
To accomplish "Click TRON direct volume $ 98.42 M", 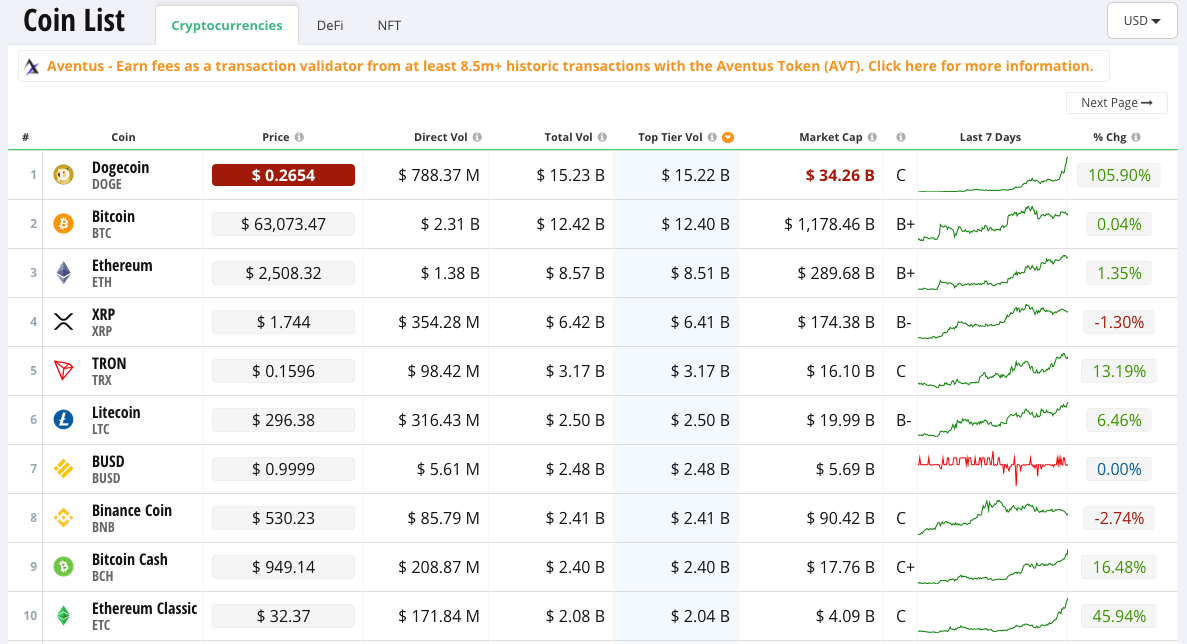I will point(443,371).
